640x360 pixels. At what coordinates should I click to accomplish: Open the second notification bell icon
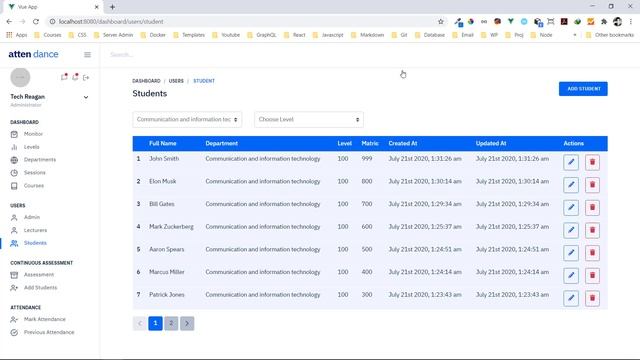[75, 77]
